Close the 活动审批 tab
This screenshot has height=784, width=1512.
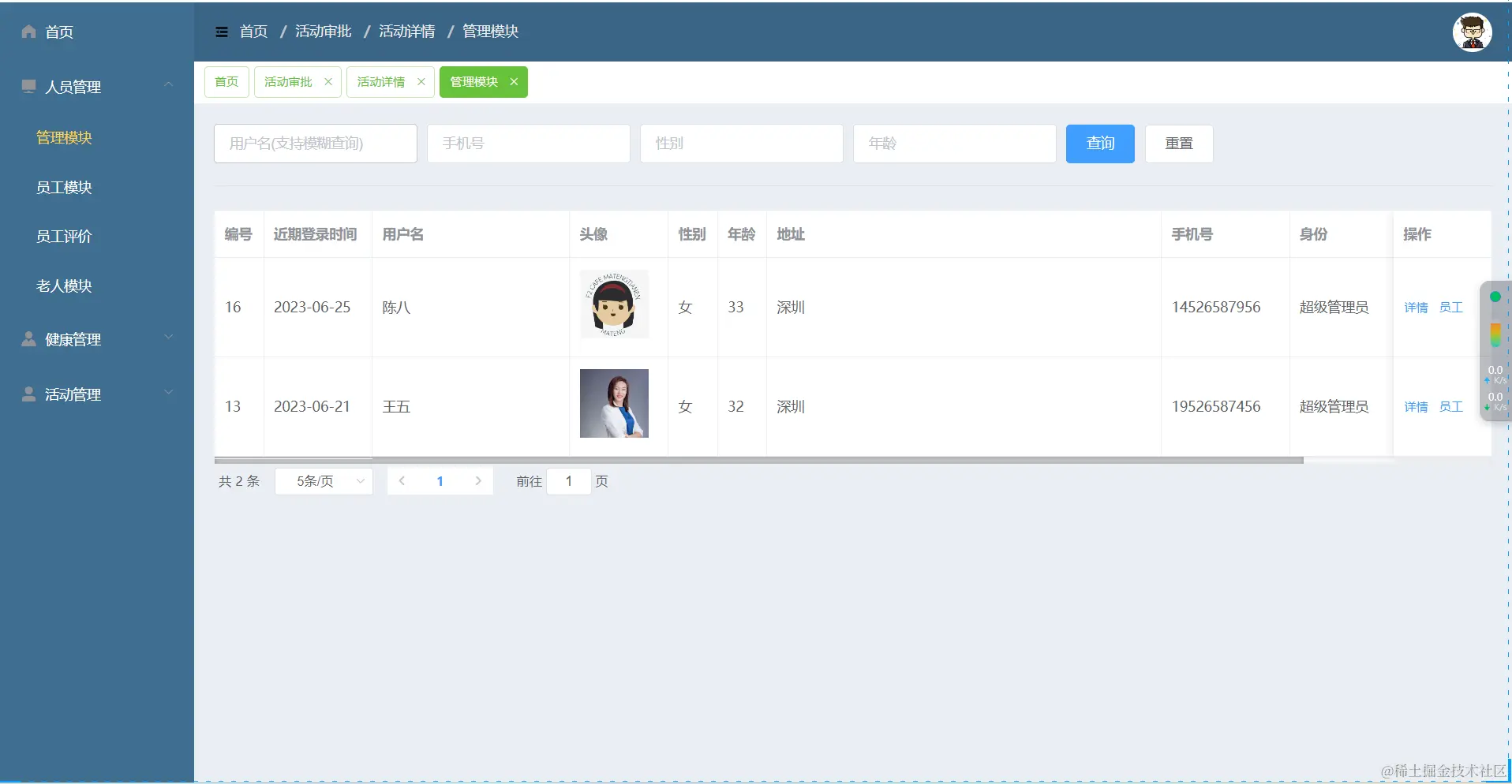click(328, 81)
